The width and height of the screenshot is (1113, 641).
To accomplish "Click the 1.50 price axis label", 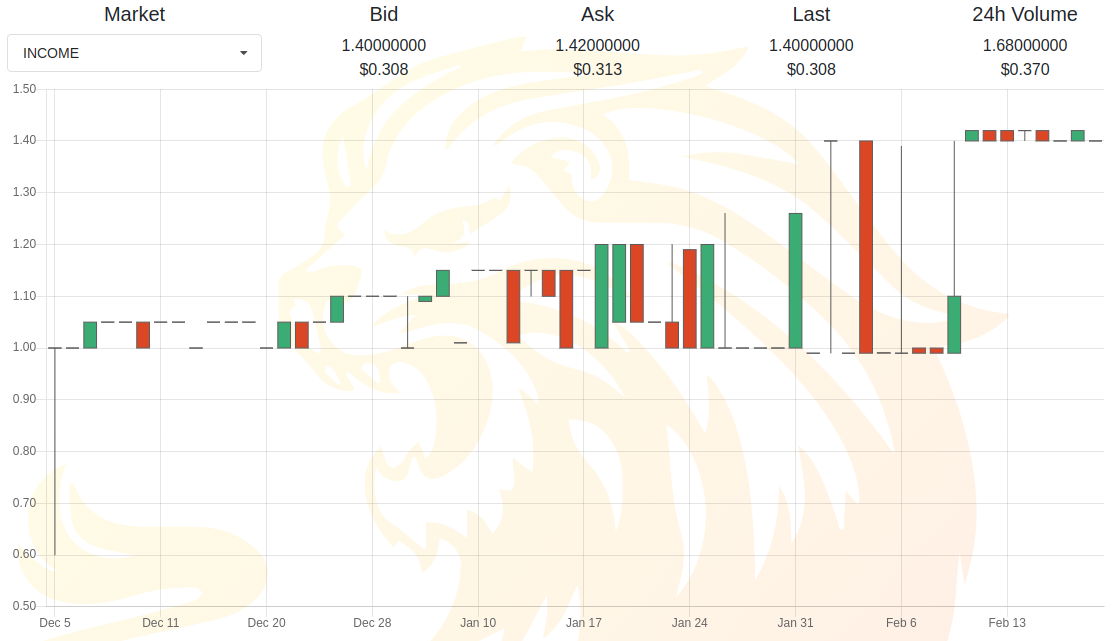I will (24, 89).
